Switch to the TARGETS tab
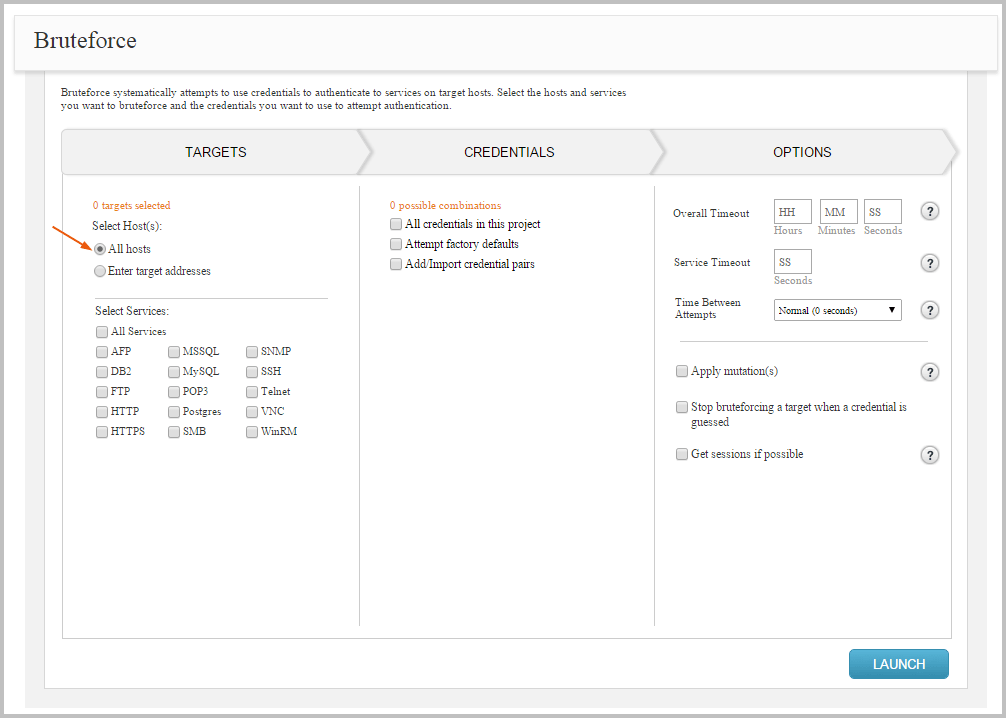The height and width of the screenshot is (718, 1006). tap(215, 152)
